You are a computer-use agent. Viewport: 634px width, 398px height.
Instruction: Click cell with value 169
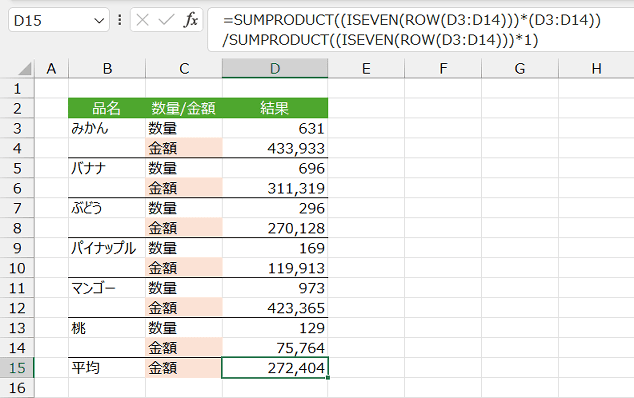pyautogui.click(x=275, y=248)
